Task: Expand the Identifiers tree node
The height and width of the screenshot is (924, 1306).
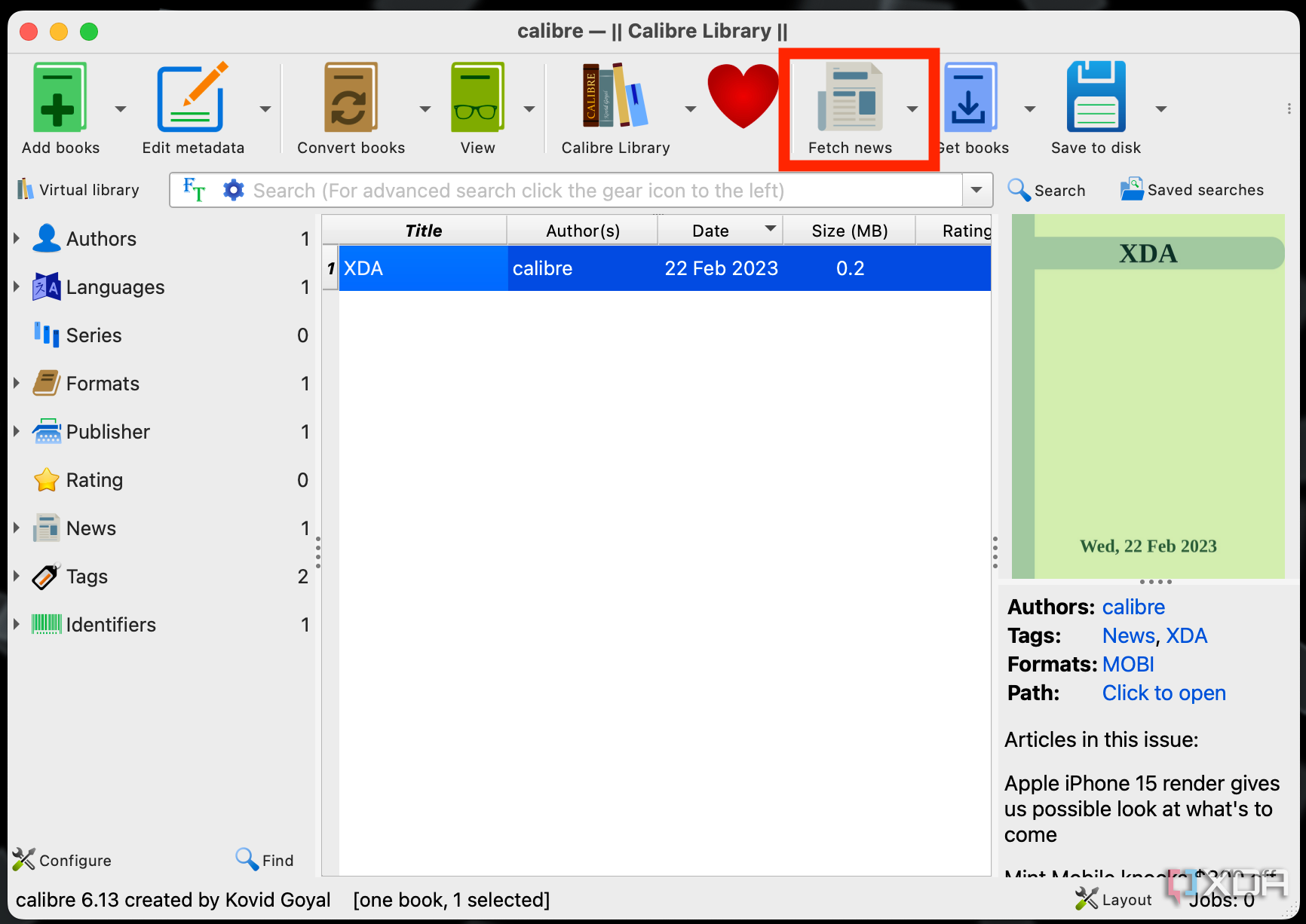Action: pyautogui.click(x=16, y=624)
